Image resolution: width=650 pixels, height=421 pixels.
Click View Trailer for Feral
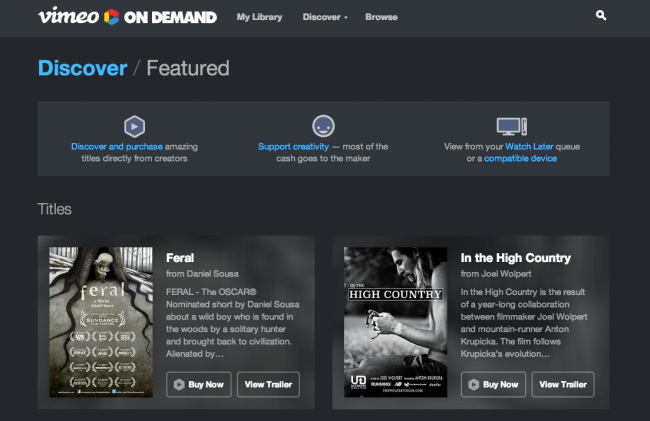click(x=268, y=385)
